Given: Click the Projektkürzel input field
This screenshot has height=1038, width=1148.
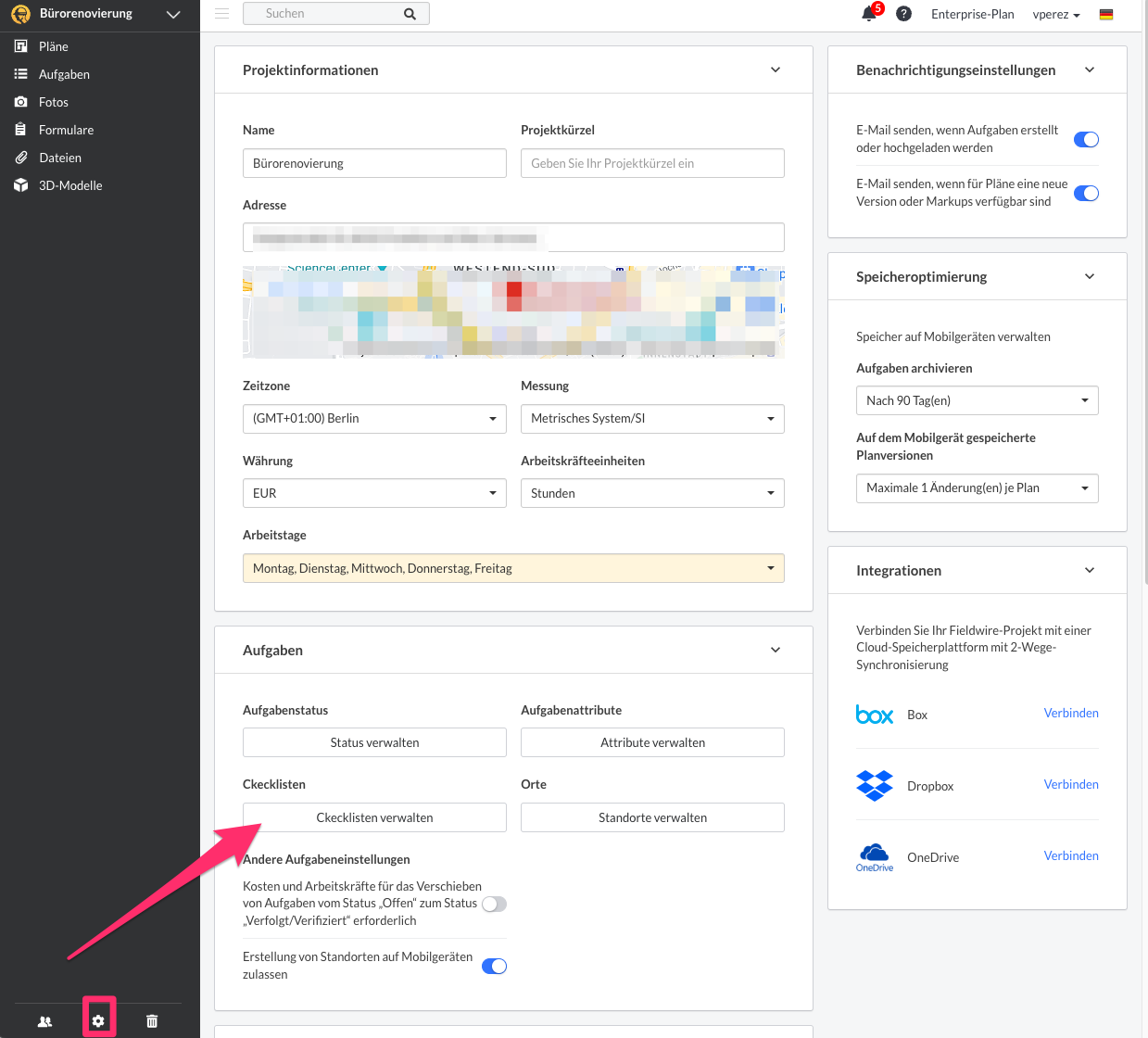Looking at the screenshot, I should (x=652, y=163).
